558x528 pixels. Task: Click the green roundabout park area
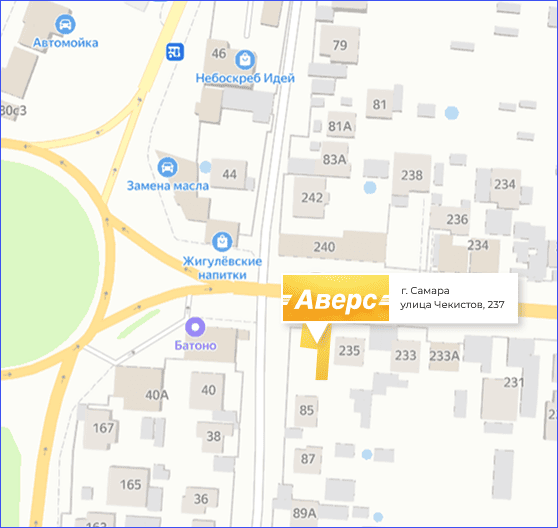(46, 263)
